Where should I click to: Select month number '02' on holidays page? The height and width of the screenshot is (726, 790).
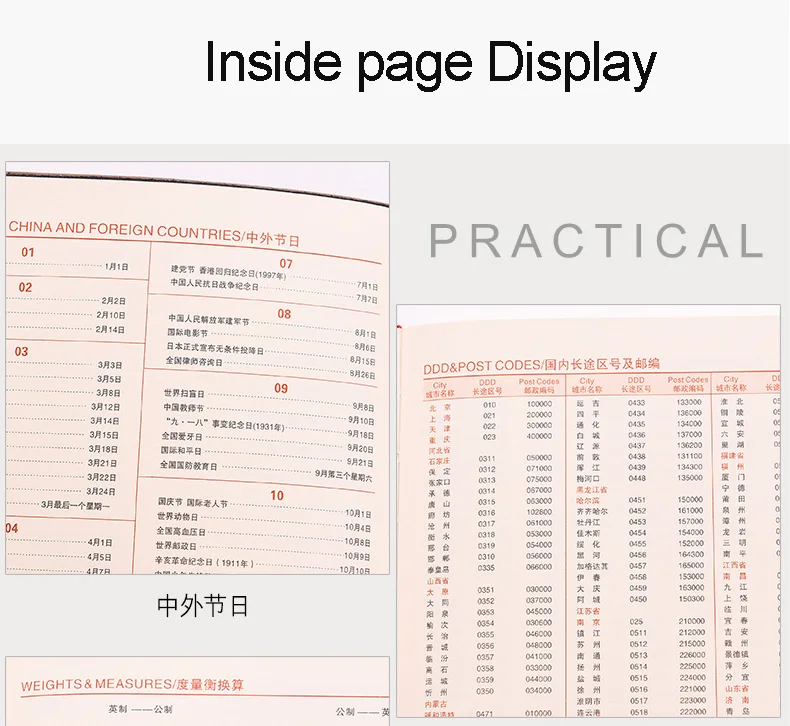pos(25,287)
